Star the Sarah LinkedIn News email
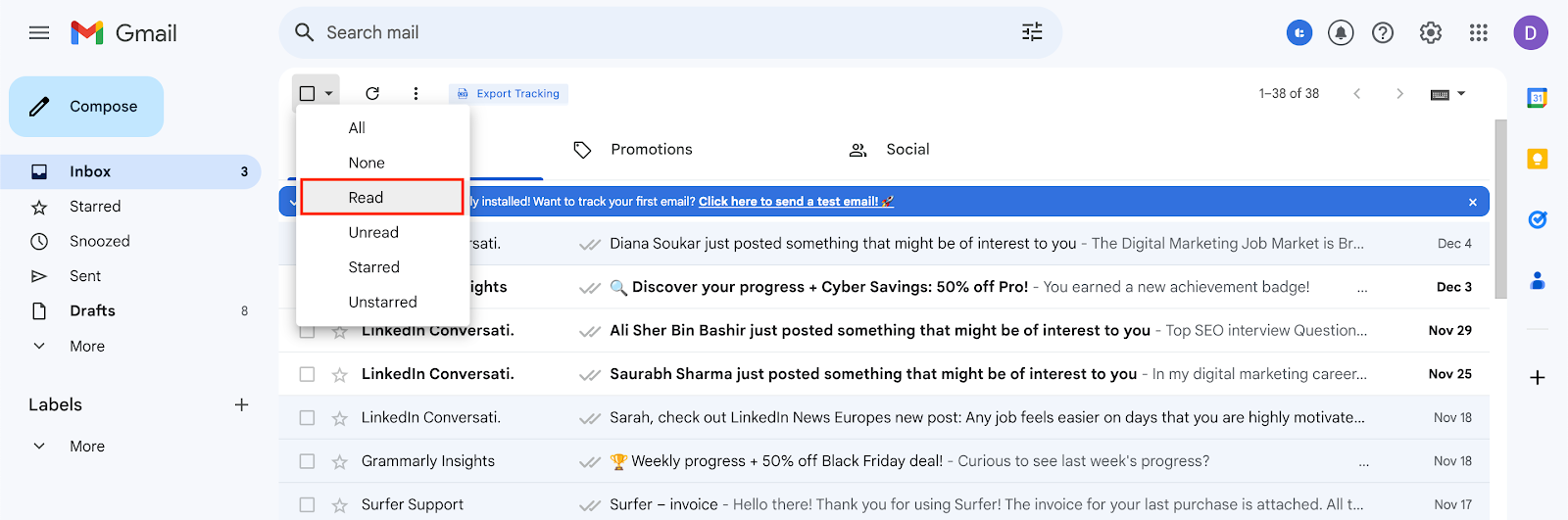1568x520 pixels. coord(340,418)
